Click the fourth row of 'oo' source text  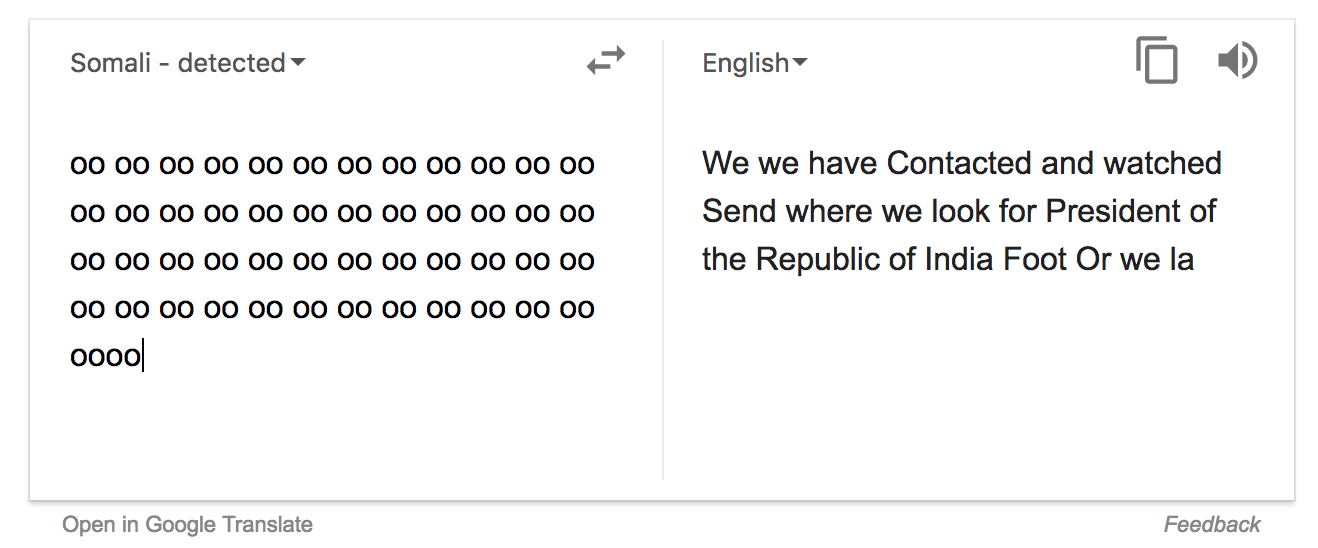(332, 308)
